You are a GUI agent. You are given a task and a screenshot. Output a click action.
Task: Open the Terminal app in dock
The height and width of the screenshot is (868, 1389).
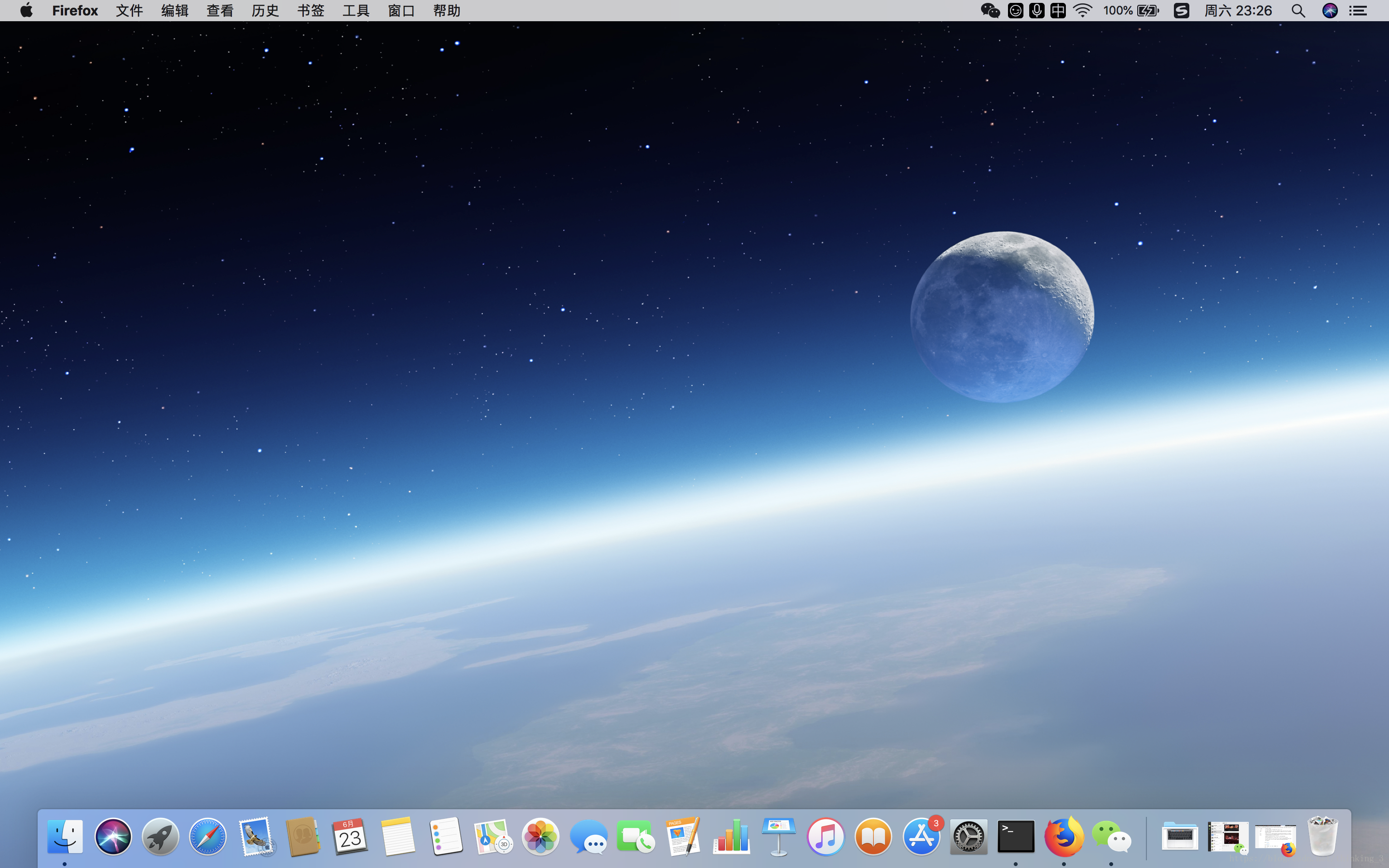tap(1016, 837)
